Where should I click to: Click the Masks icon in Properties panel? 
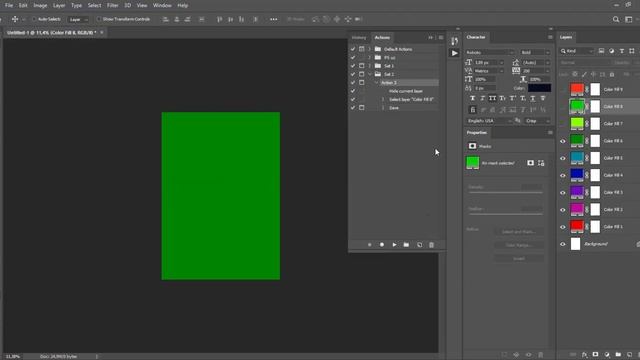pos(472,146)
